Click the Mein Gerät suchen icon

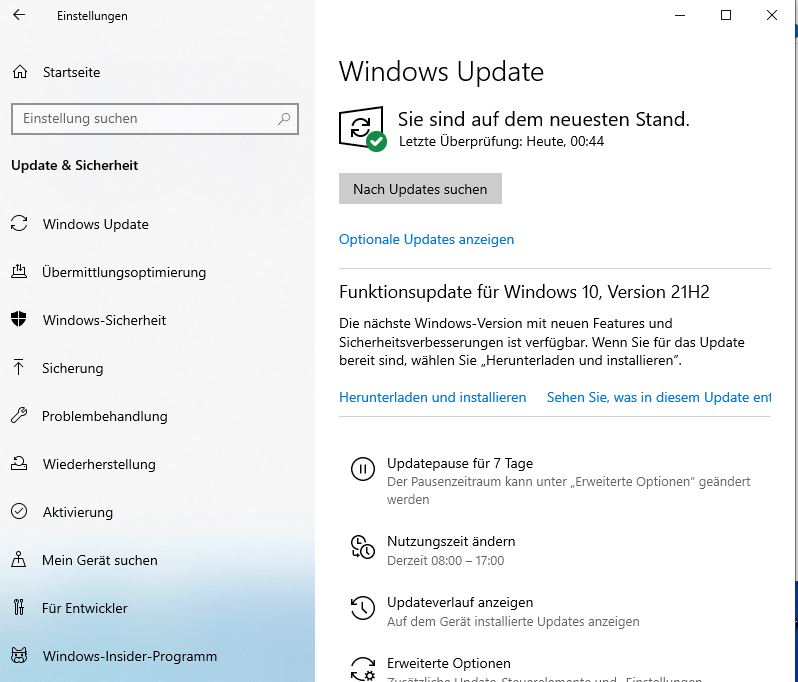pos(19,559)
